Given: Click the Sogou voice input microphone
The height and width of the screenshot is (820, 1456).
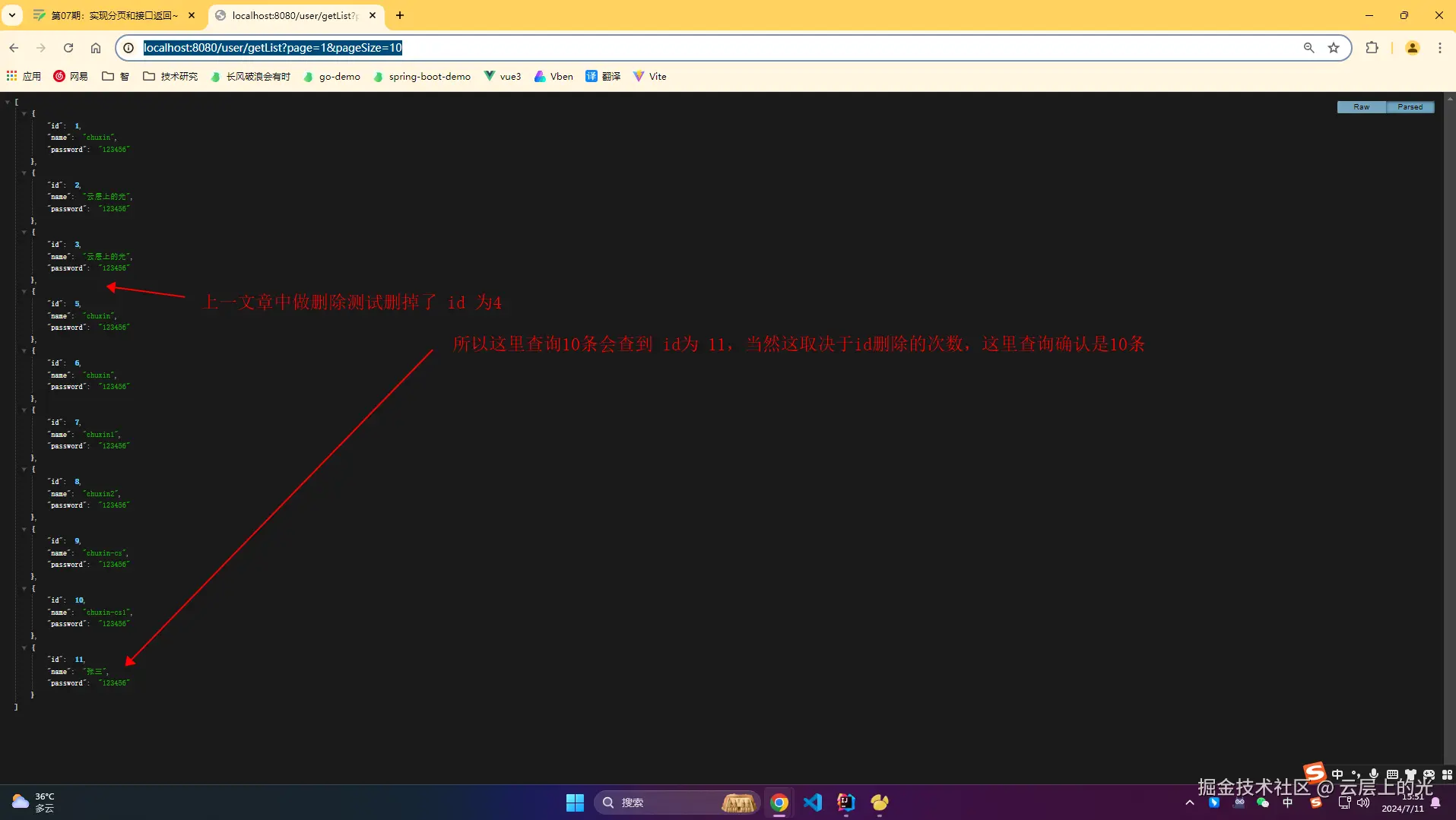Looking at the screenshot, I should coord(1373,774).
